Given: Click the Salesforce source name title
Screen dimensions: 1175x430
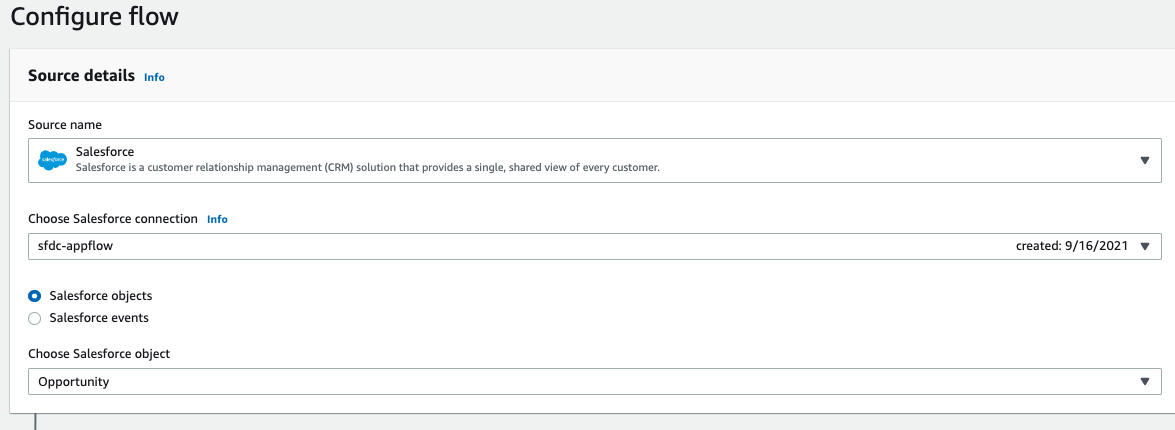Looking at the screenshot, I should [x=105, y=152].
